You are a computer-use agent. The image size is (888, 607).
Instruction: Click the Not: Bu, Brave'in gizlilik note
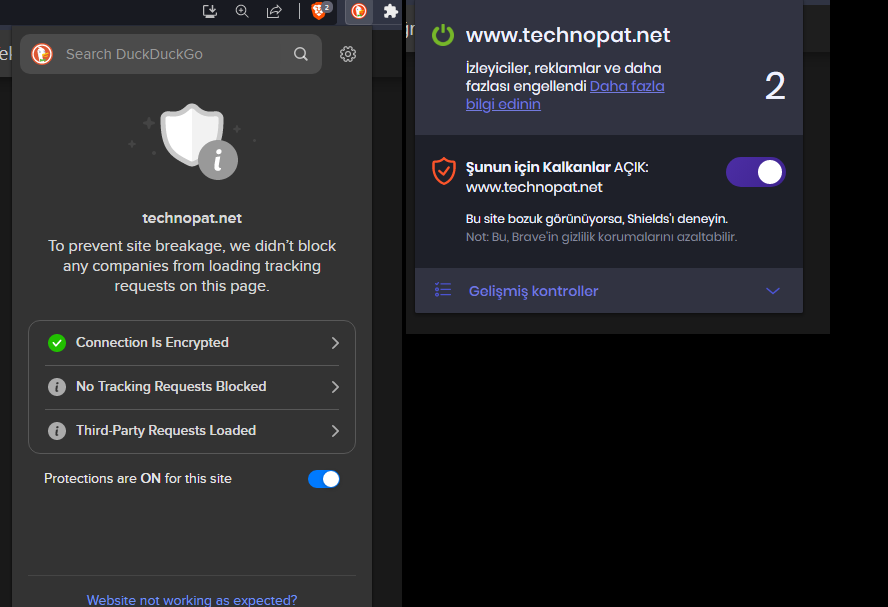tap(601, 237)
